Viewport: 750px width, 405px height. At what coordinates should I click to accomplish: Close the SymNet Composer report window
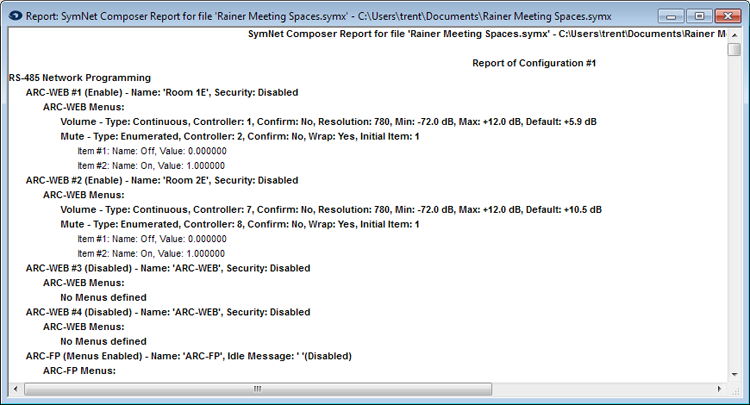click(x=728, y=16)
